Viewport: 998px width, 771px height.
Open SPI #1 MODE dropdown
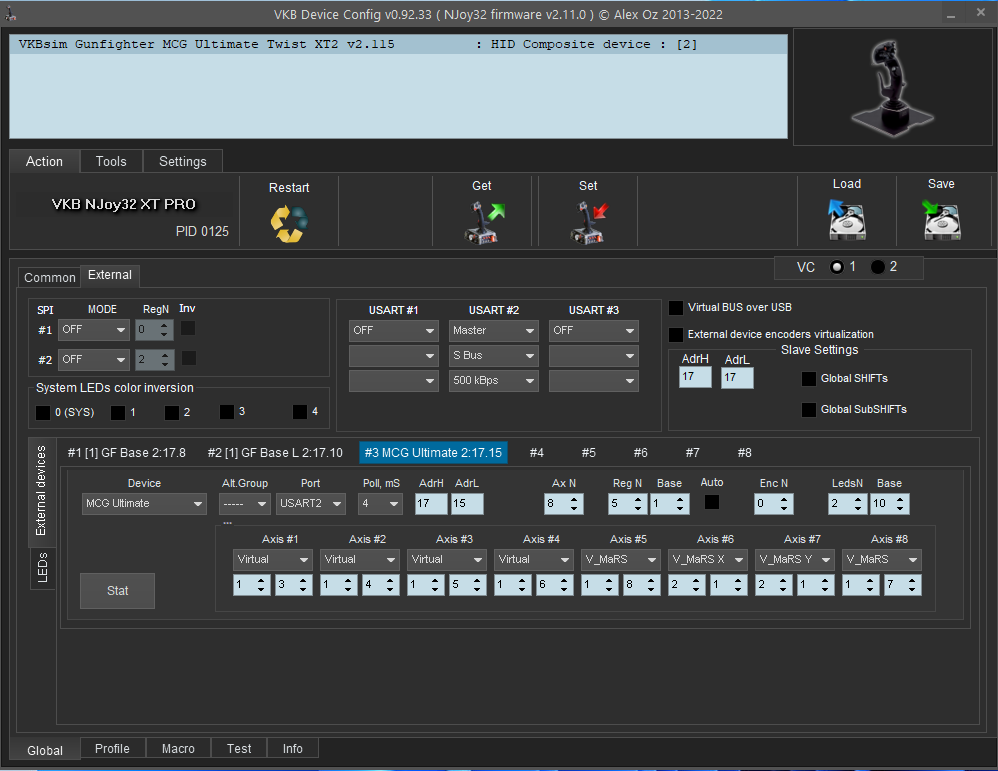(x=94, y=330)
